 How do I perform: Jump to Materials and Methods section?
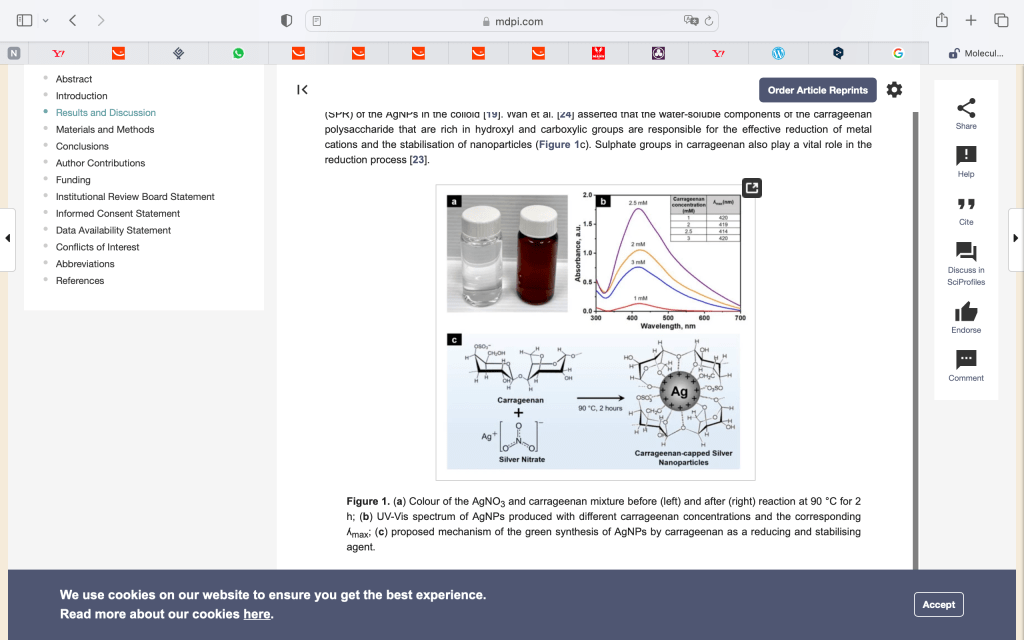(105, 129)
